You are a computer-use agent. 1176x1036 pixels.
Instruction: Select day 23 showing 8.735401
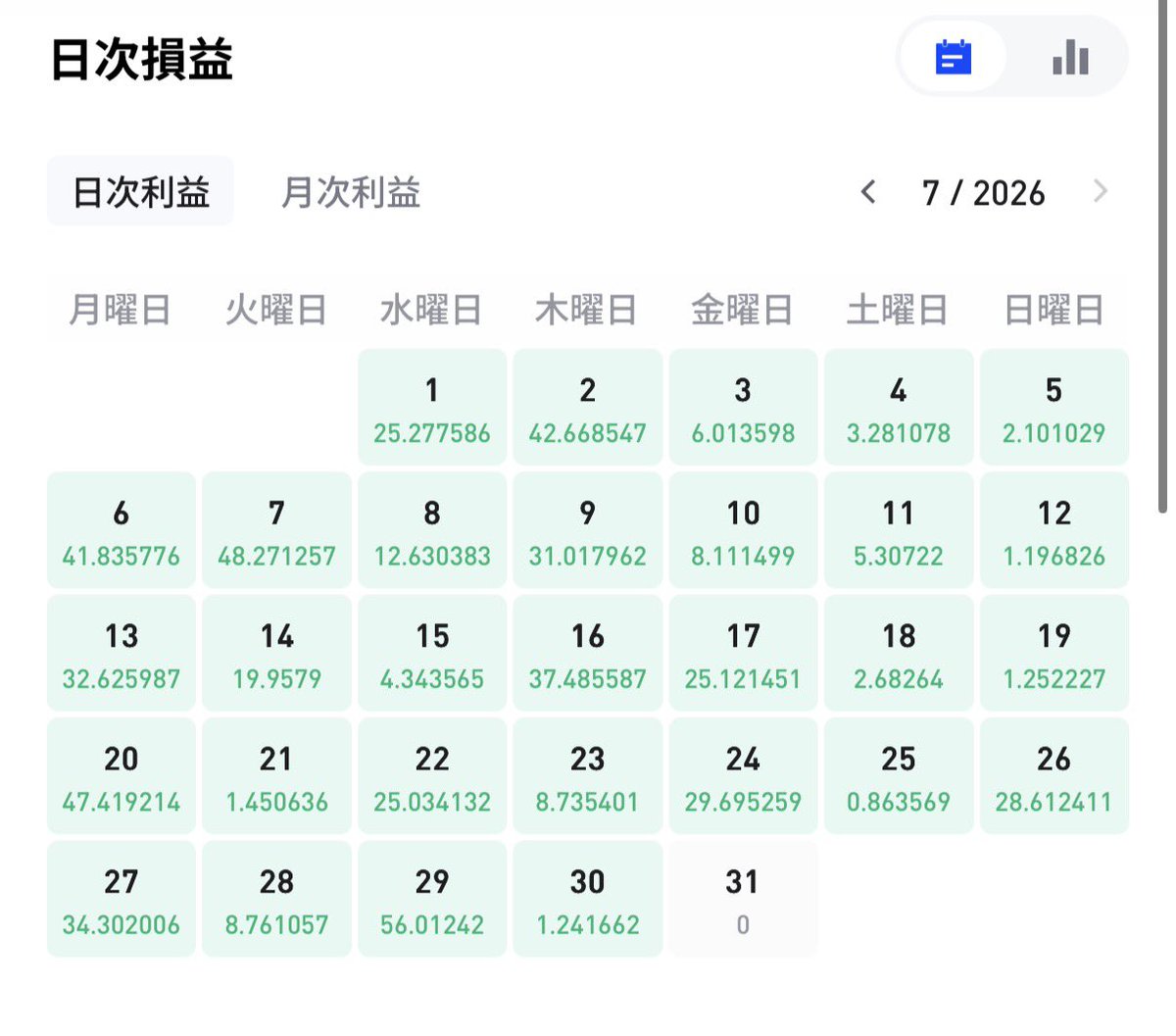[587, 776]
